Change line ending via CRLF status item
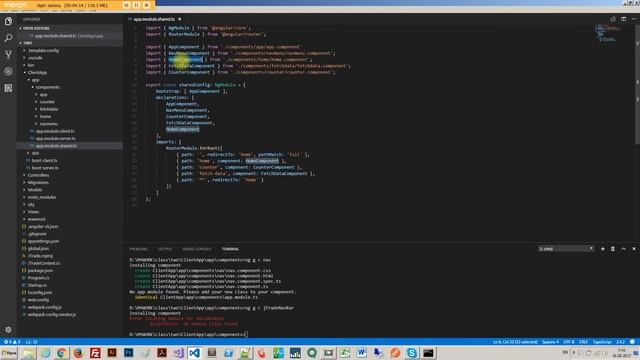 tap(584, 342)
